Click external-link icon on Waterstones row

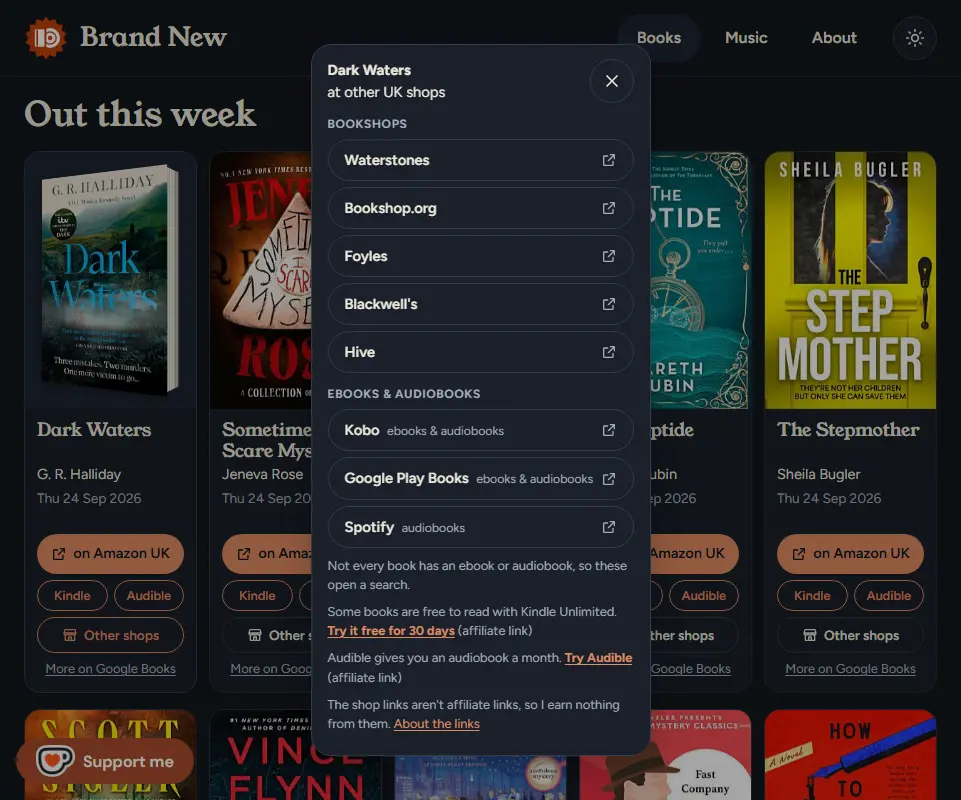pyautogui.click(x=609, y=160)
